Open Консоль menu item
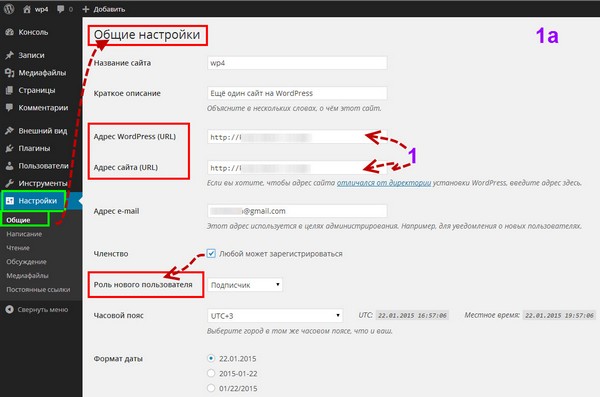Image resolution: width=600 pixels, height=397 pixels. [33, 32]
